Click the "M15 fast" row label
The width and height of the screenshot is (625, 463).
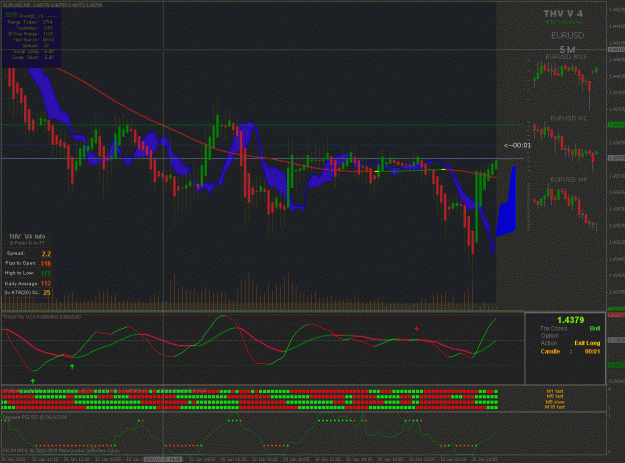click(x=555, y=407)
